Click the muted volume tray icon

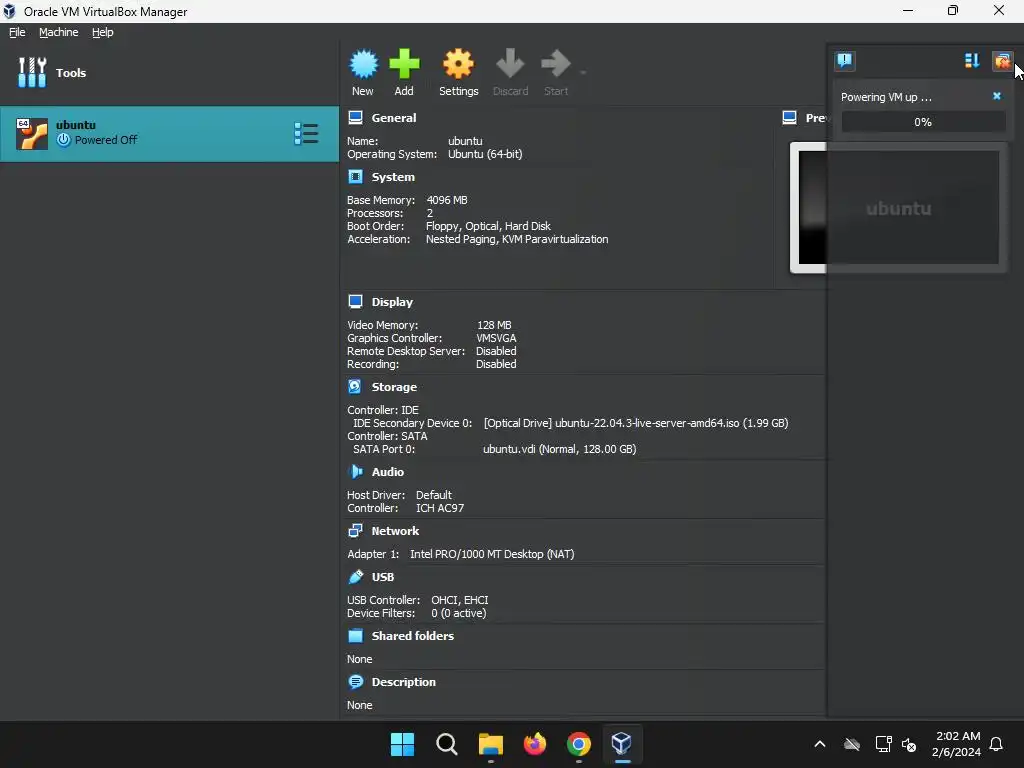tap(909, 744)
